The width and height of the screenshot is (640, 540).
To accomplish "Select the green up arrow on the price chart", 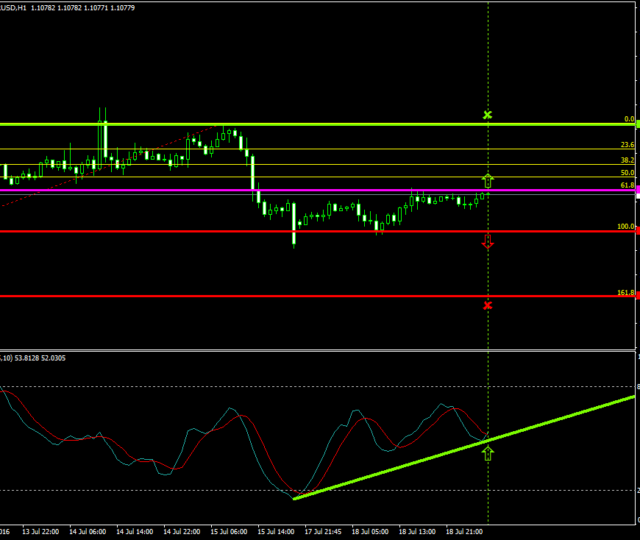I will (488, 181).
